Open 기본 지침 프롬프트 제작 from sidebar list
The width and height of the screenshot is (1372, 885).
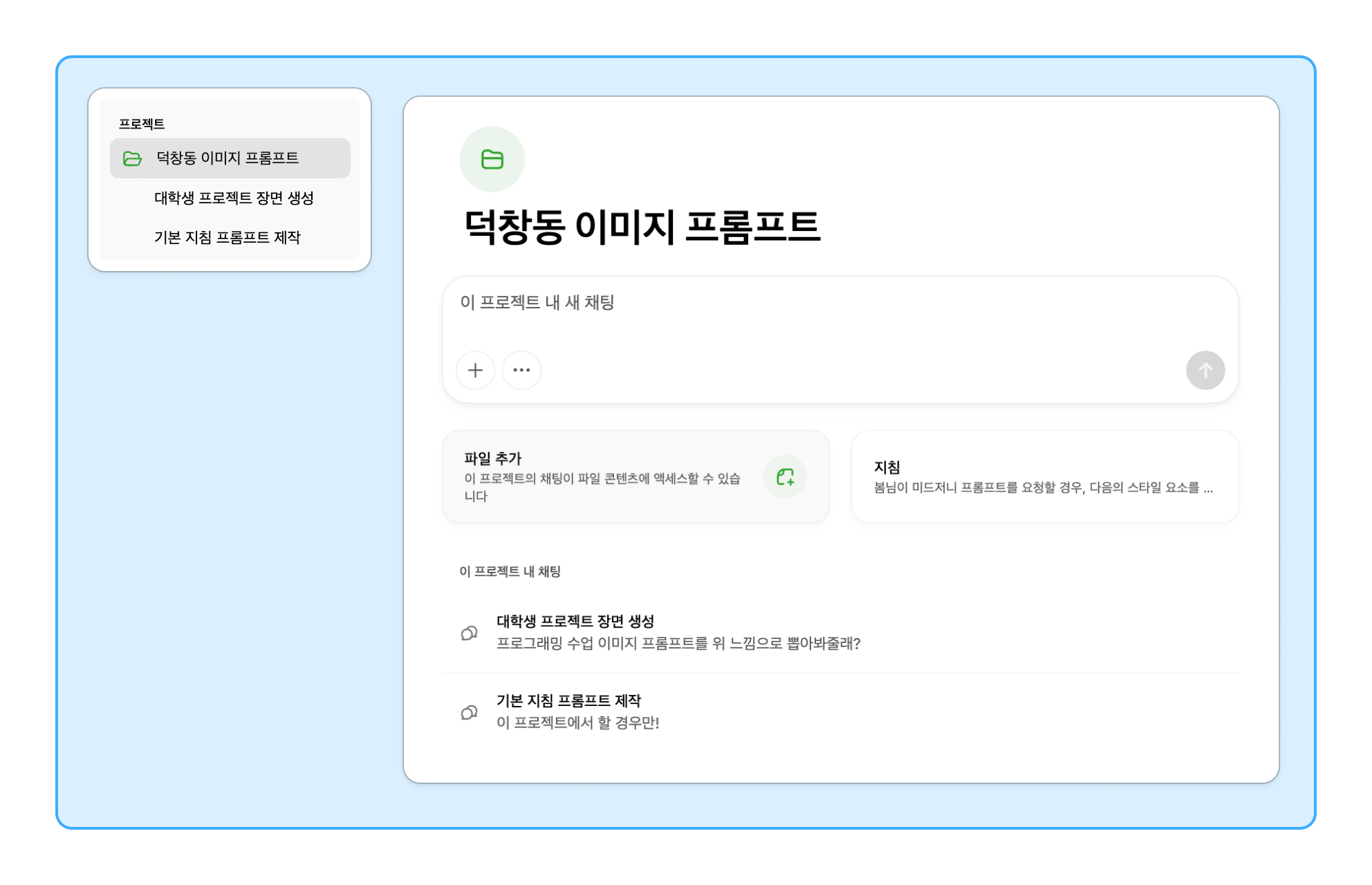(x=227, y=238)
